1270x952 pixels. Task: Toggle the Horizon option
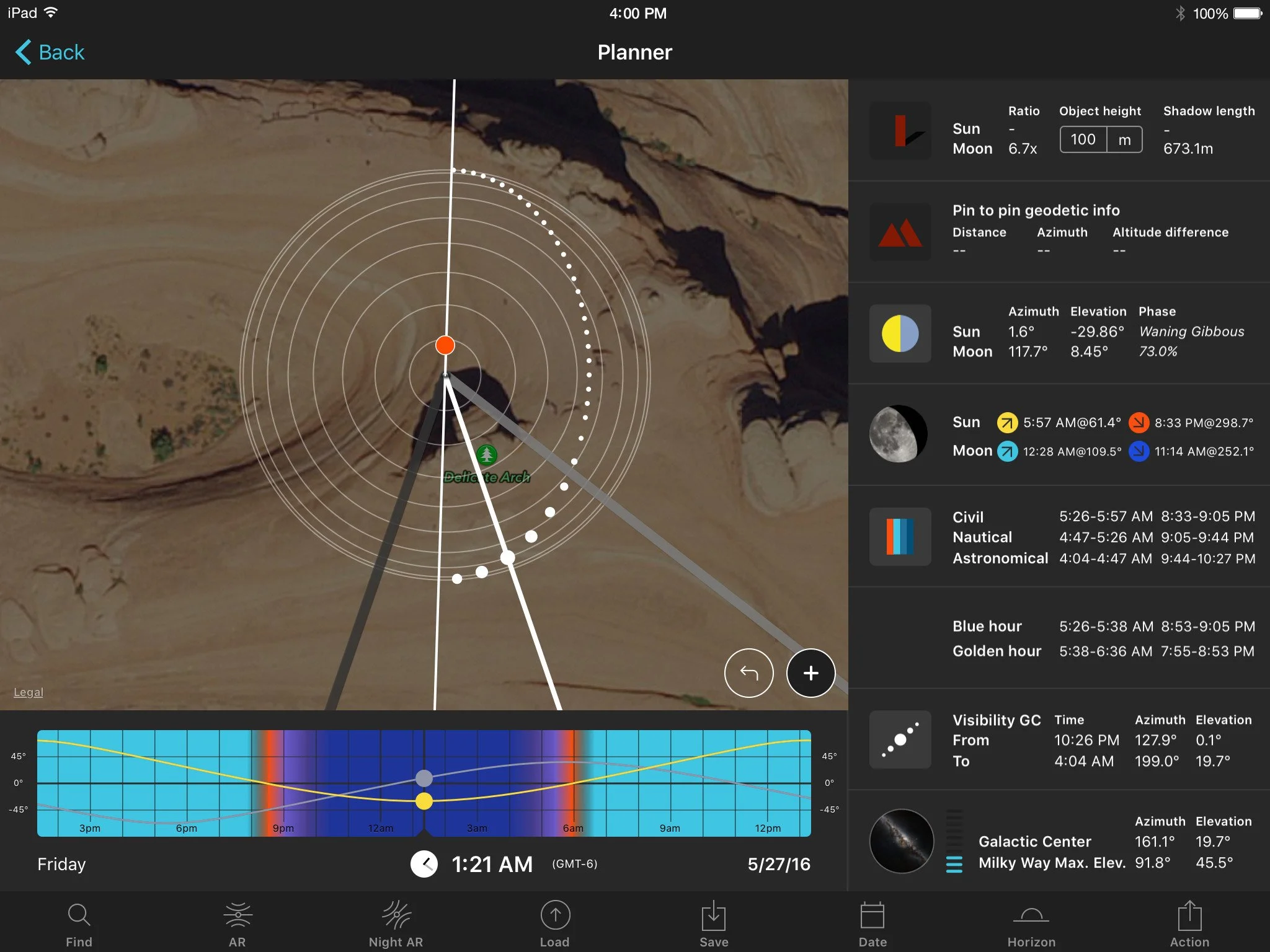coord(1031,925)
